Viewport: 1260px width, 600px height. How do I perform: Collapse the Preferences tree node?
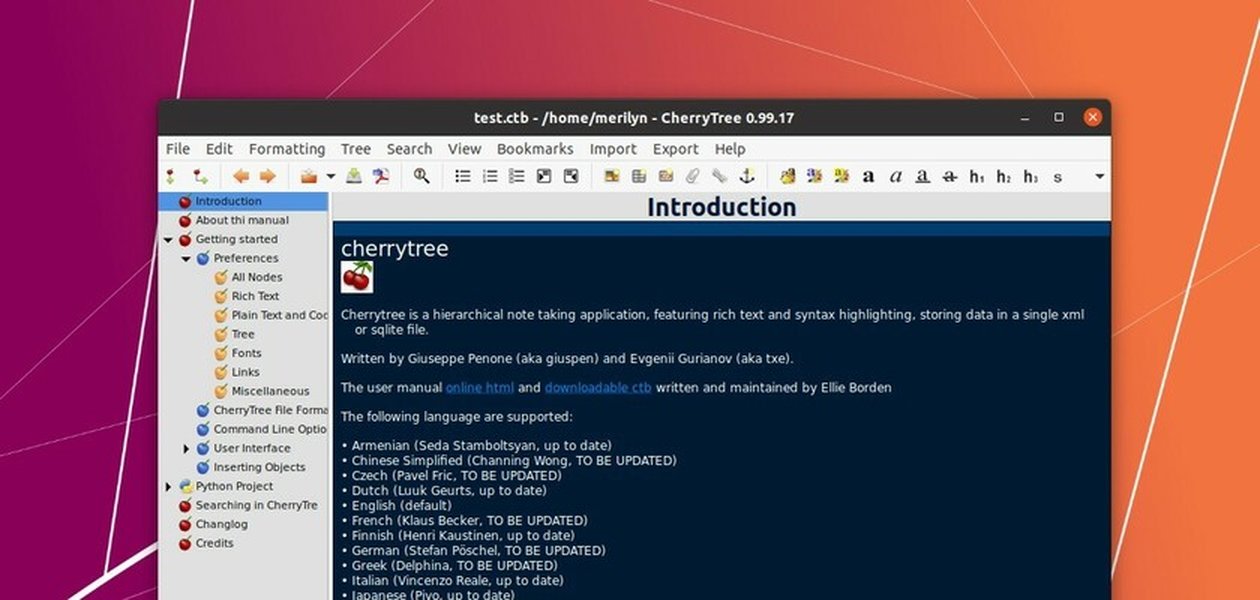click(186, 259)
